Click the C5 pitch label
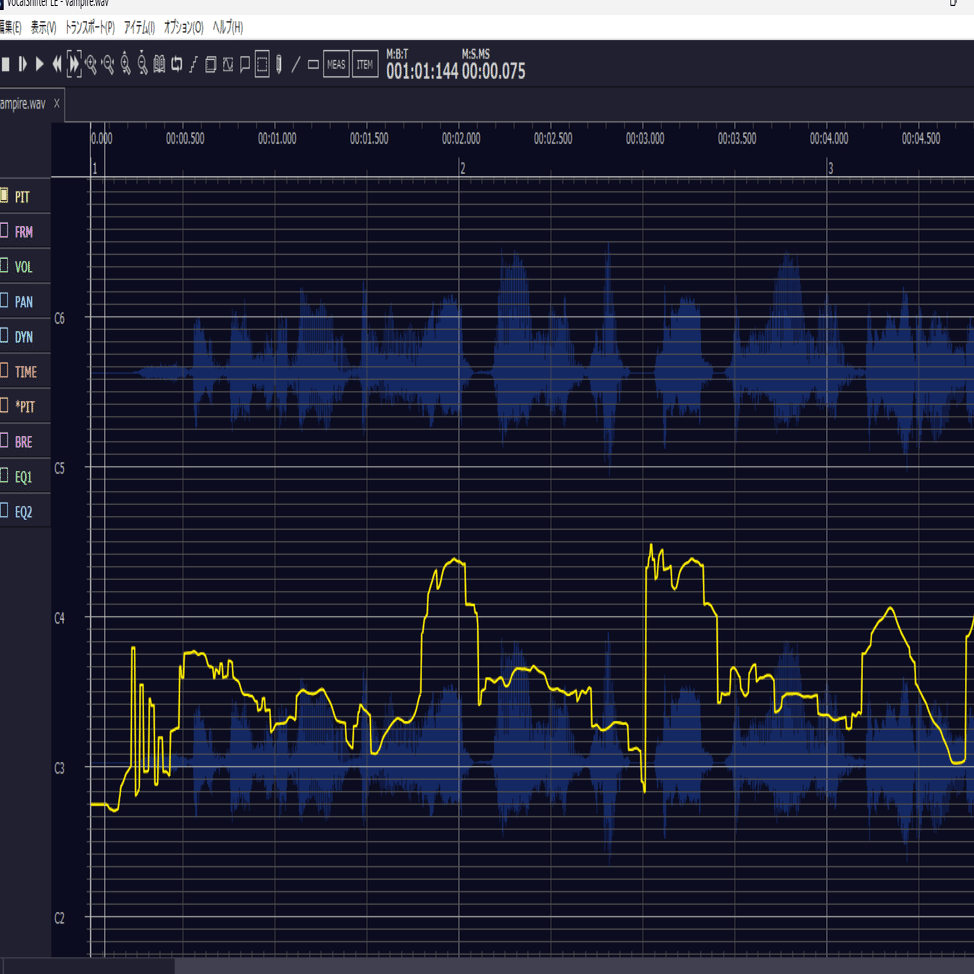974x974 pixels. pyautogui.click(x=60, y=468)
